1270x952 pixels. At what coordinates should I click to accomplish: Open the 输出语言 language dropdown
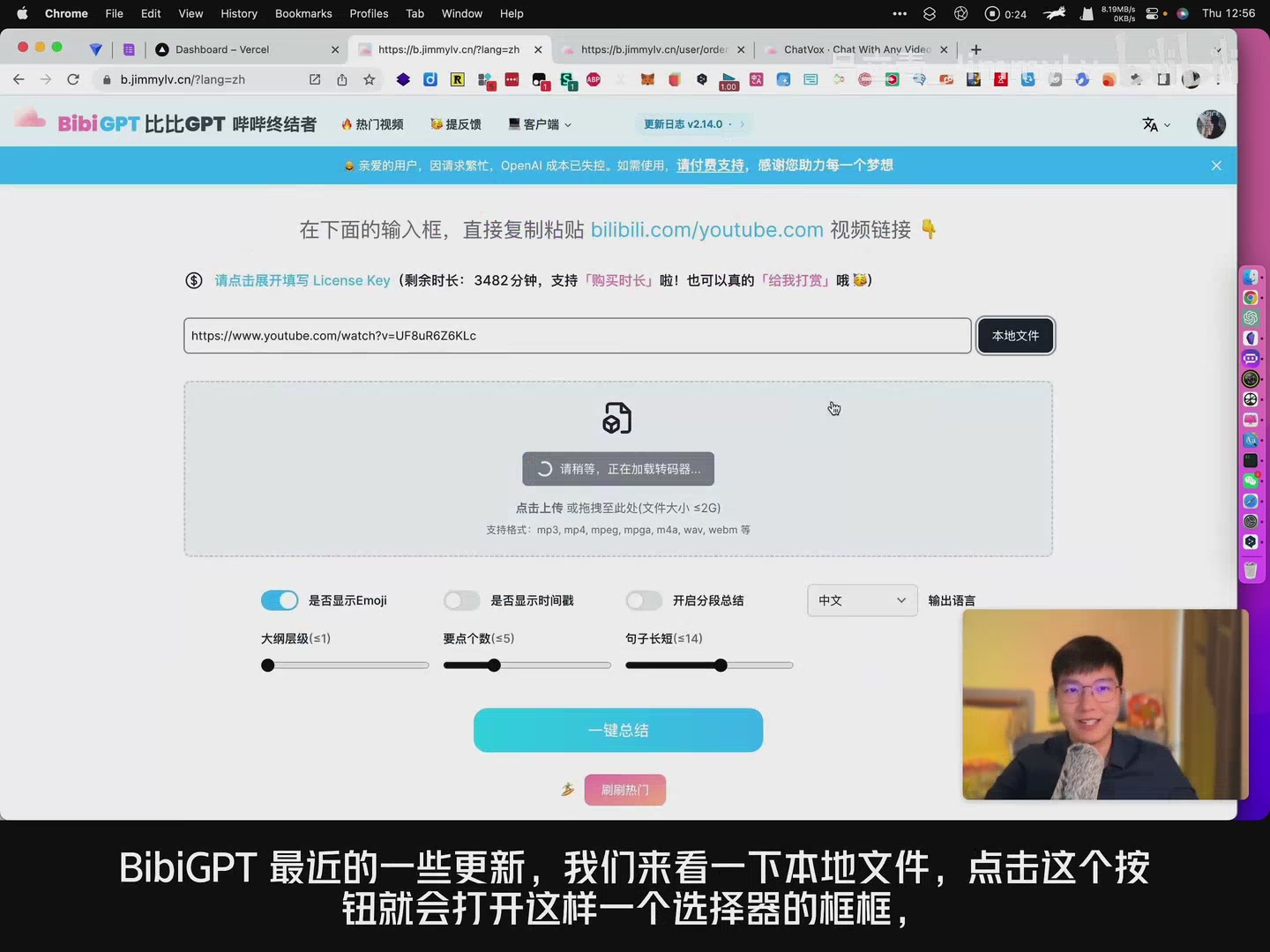point(862,600)
